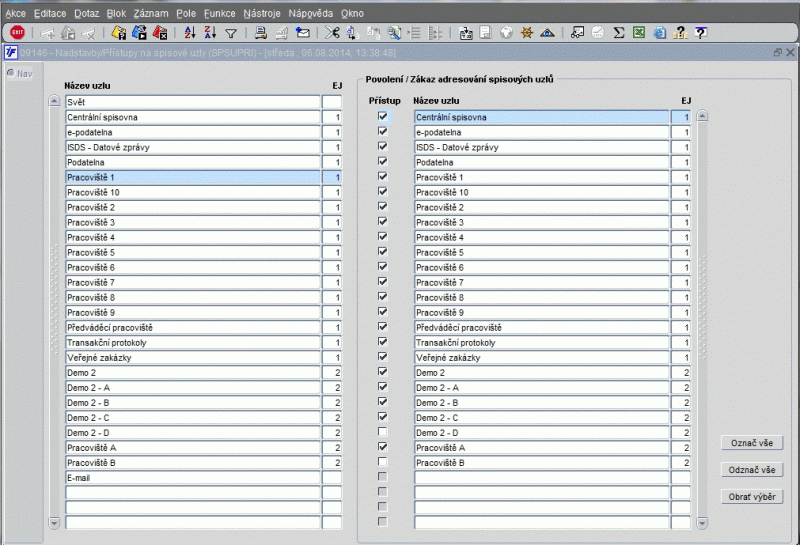
Task: Click the red EXIT toolbar icon
Action: click(x=16, y=33)
